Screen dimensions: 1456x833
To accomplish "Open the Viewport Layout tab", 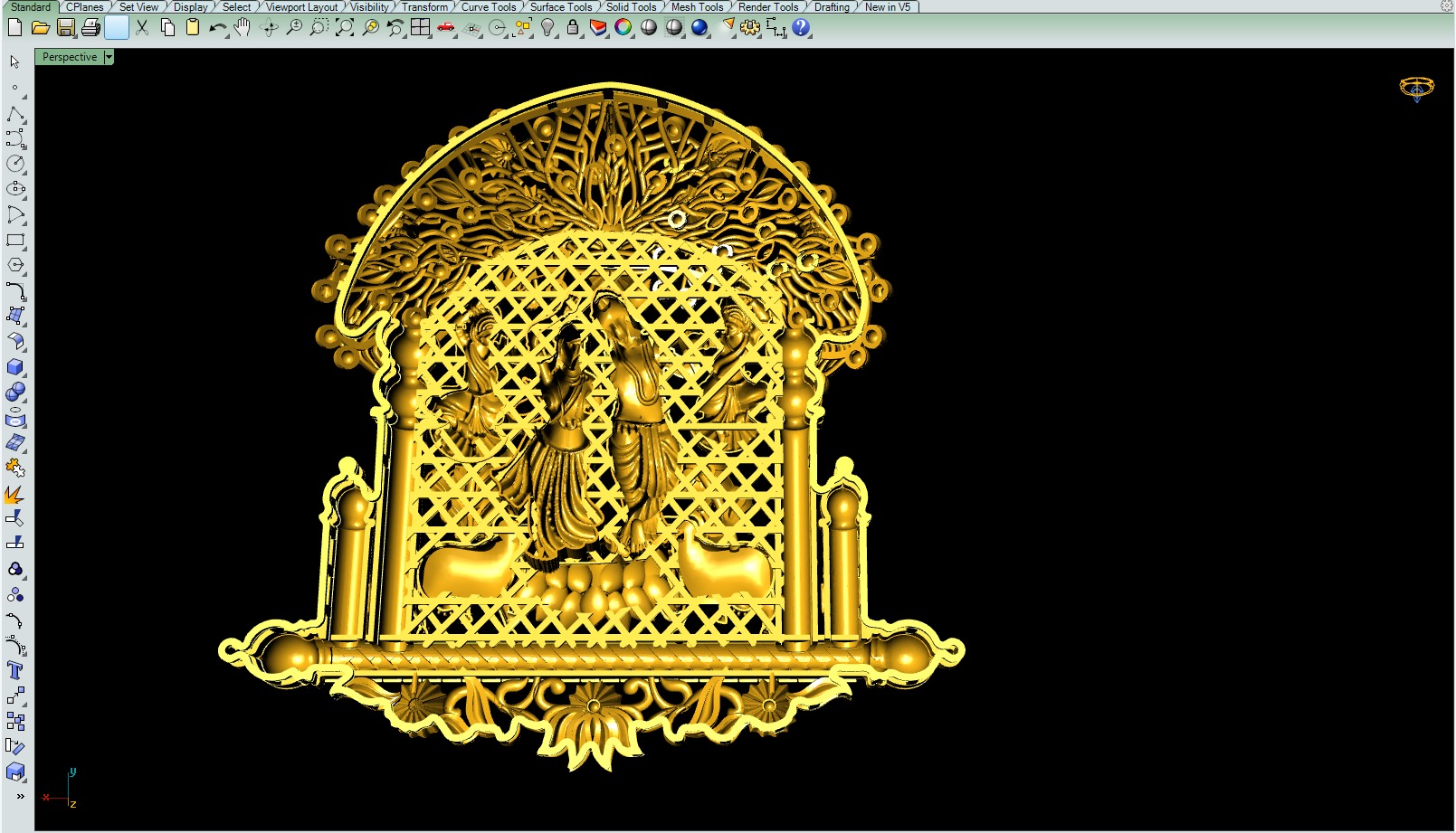I will click(301, 7).
